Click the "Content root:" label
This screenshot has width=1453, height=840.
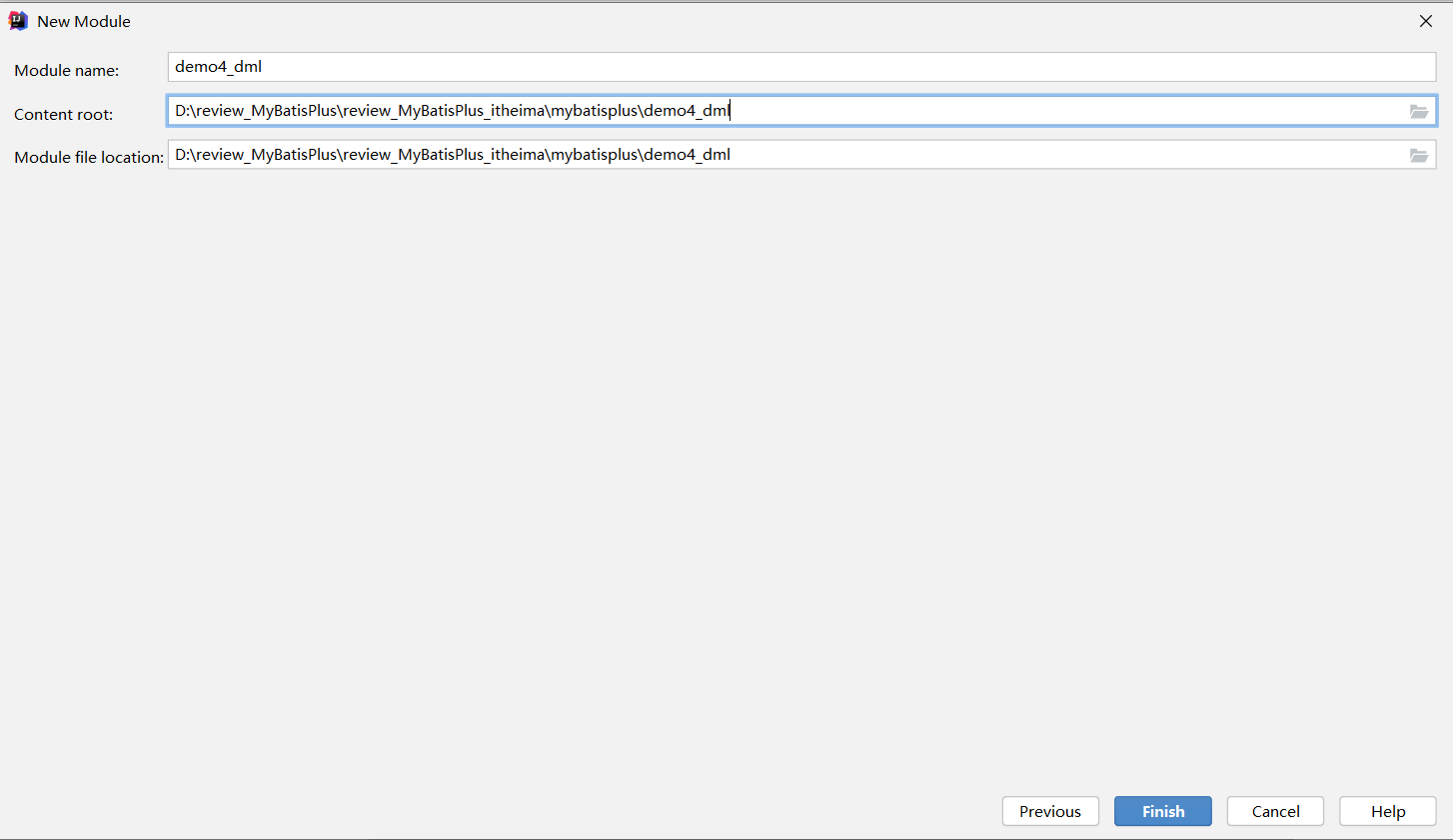pos(64,114)
